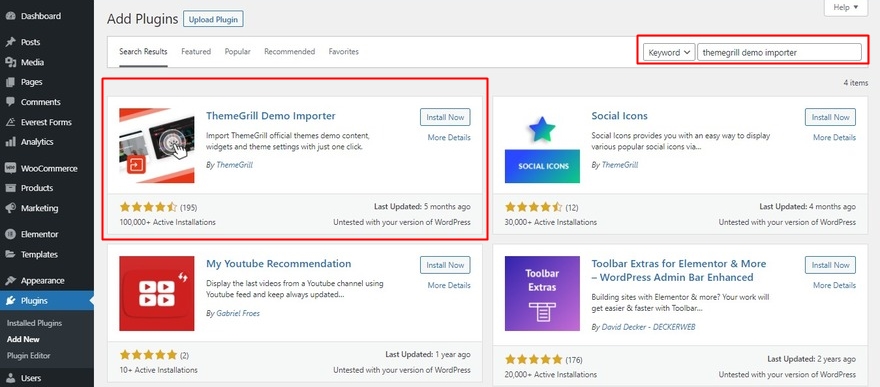The height and width of the screenshot is (387, 880).
Task: Install Toolbar Extras for Elementor plugin
Action: (x=830, y=265)
